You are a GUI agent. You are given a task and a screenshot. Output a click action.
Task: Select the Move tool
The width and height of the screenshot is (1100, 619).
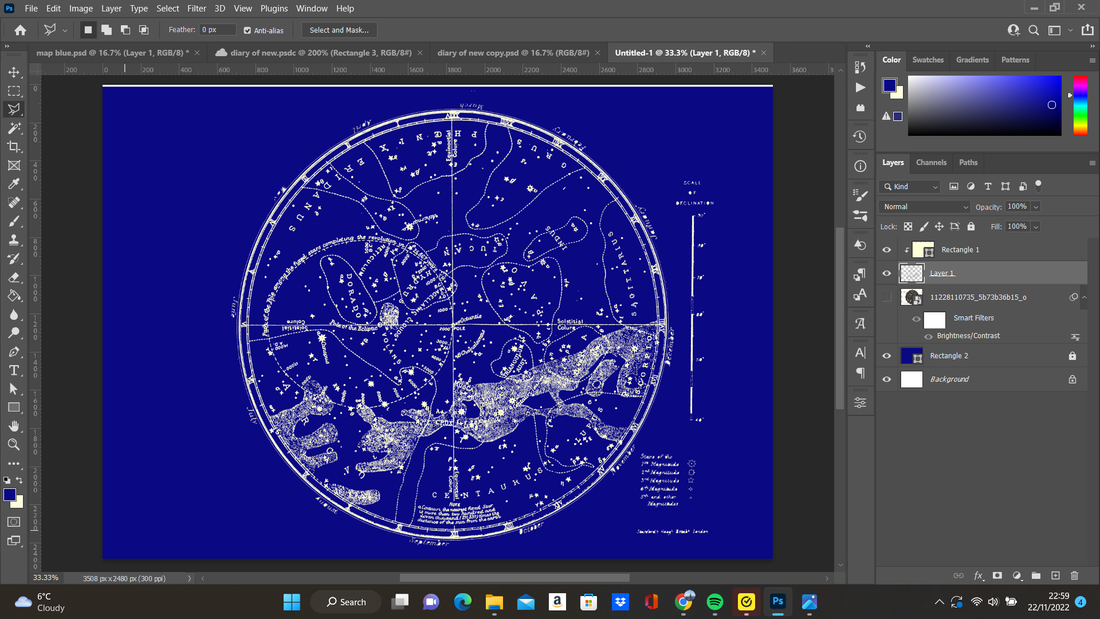(14, 72)
